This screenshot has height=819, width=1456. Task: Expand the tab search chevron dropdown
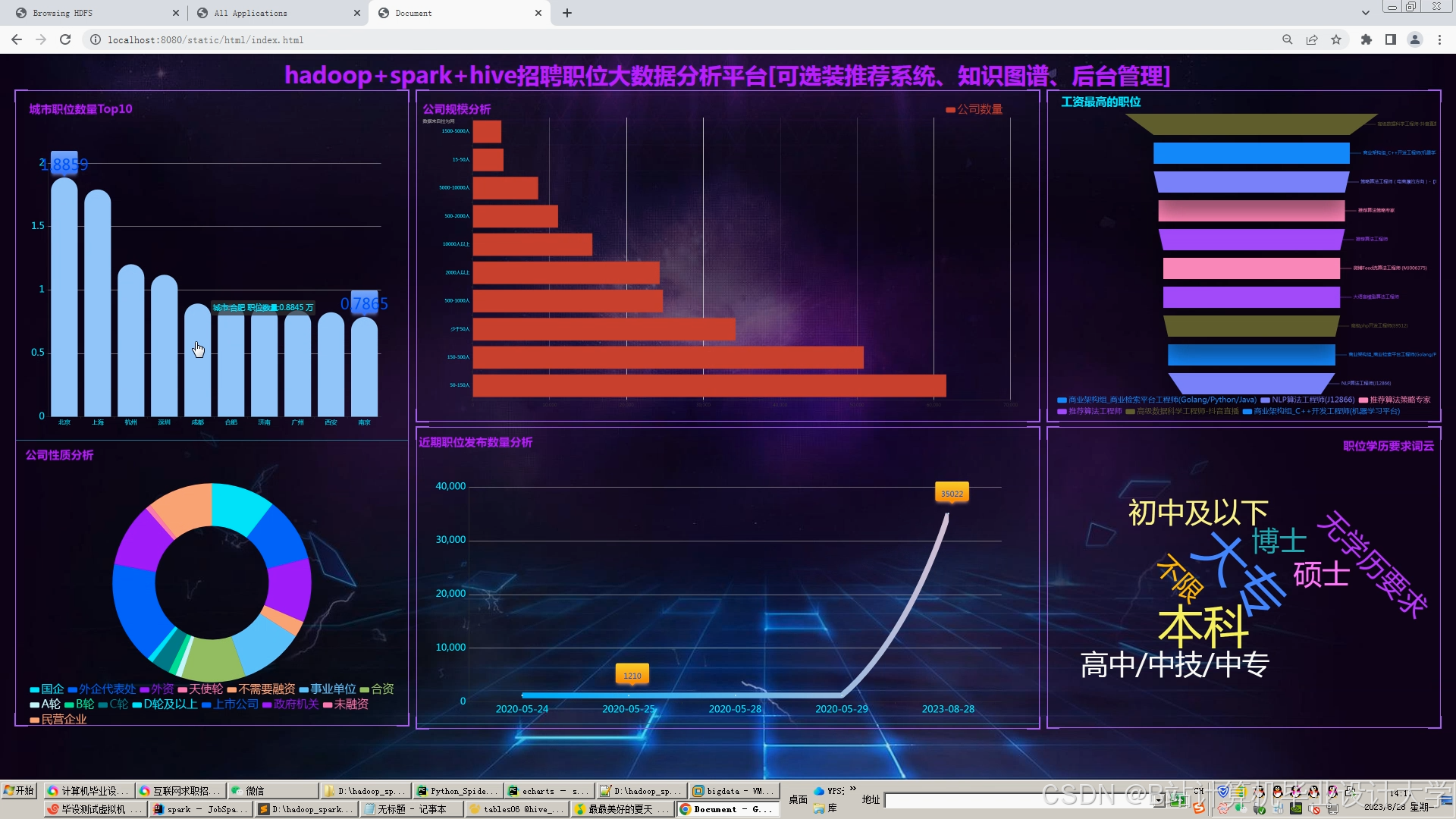[1365, 13]
